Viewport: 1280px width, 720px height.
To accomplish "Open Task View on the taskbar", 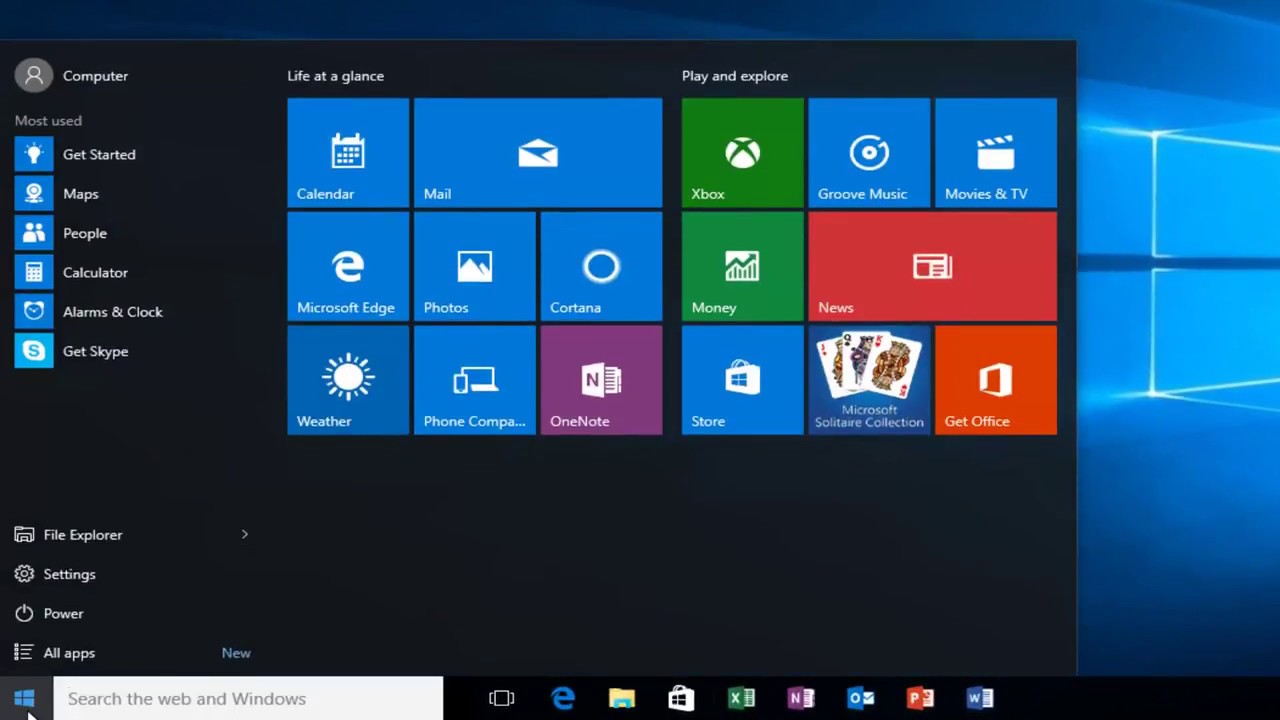I will point(502,698).
